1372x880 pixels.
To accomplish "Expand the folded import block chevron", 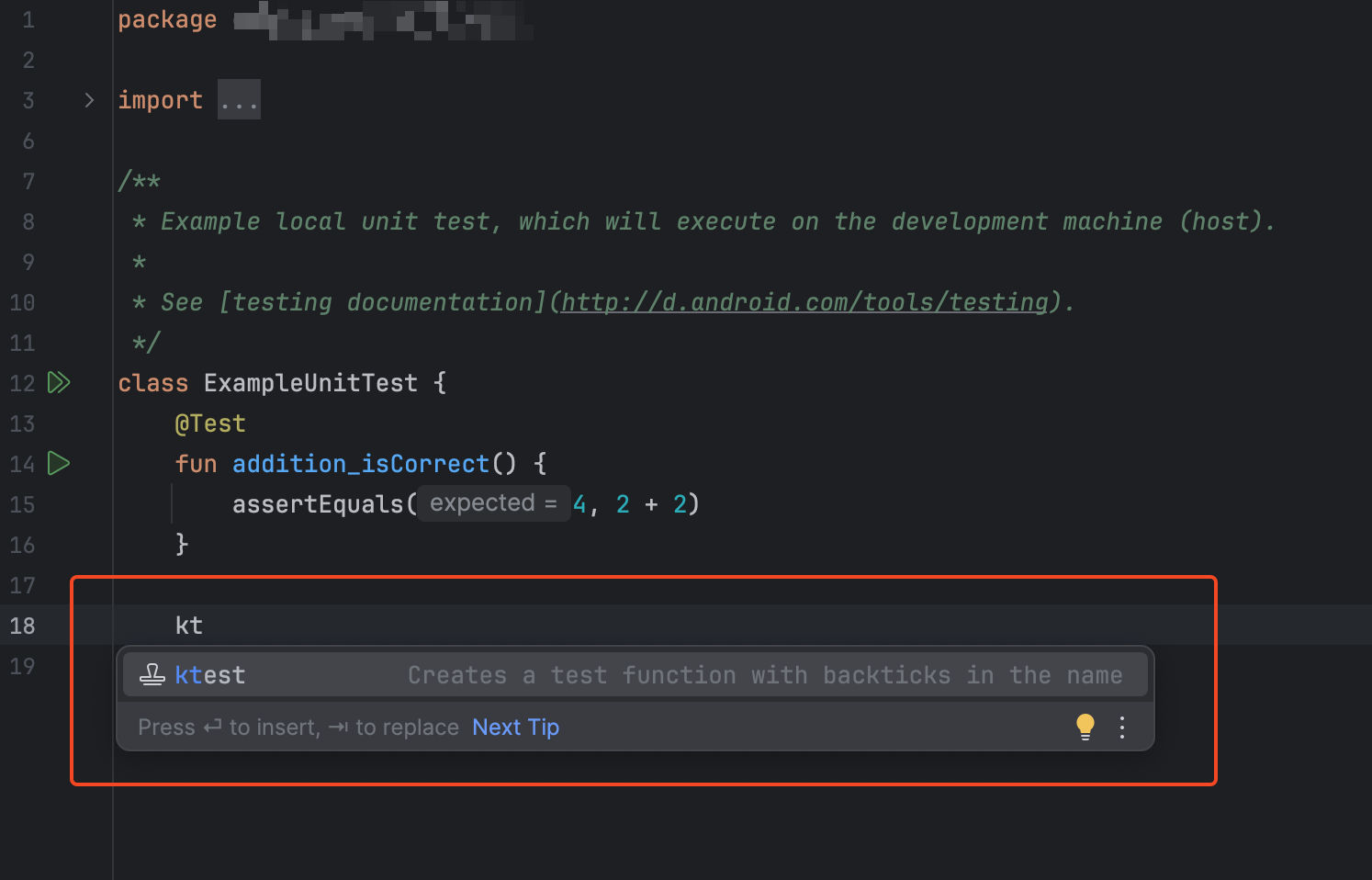I will (89, 100).
